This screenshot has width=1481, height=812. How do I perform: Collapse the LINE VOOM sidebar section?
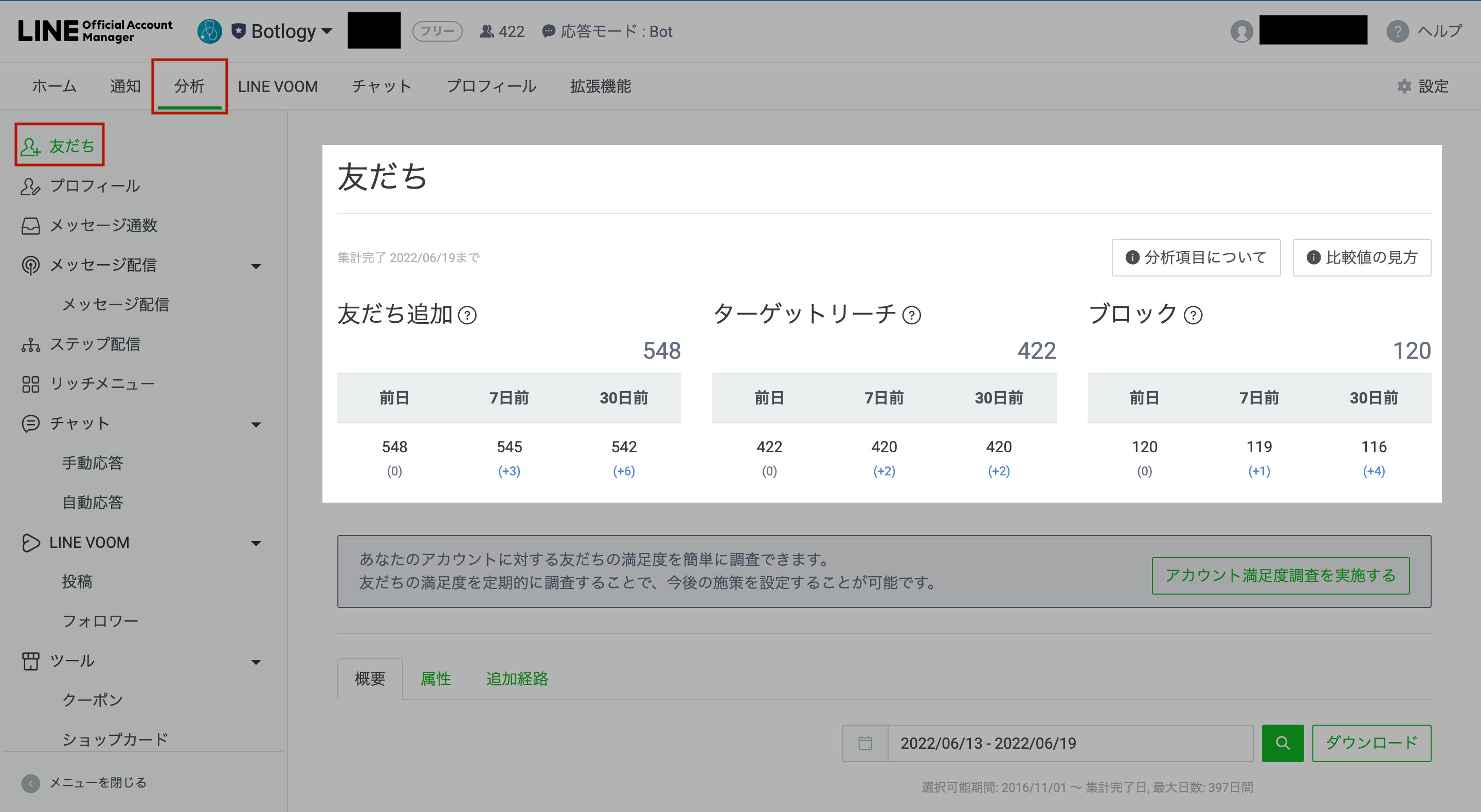pos(256,543)
